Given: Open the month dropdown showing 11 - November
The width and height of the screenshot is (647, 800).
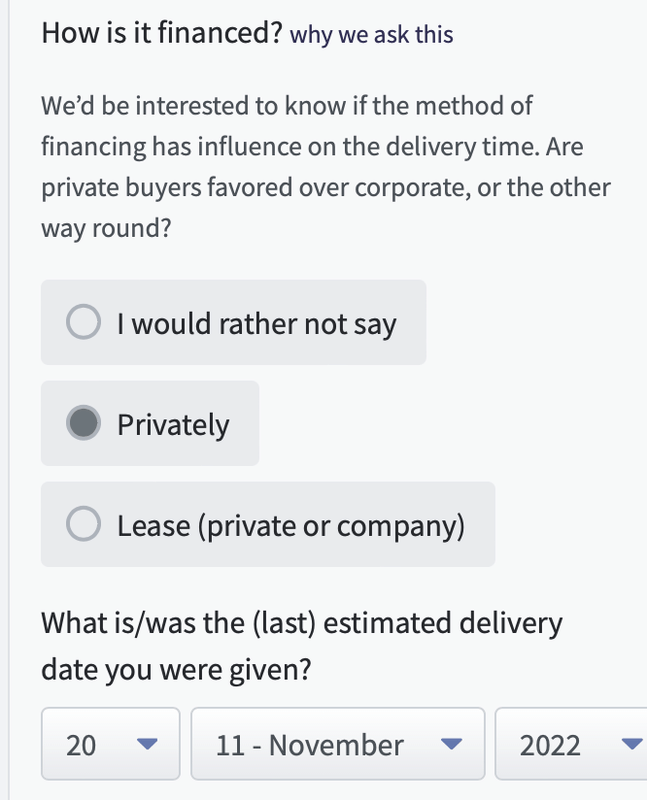Looking at the screenshot, I should point(337,744).
